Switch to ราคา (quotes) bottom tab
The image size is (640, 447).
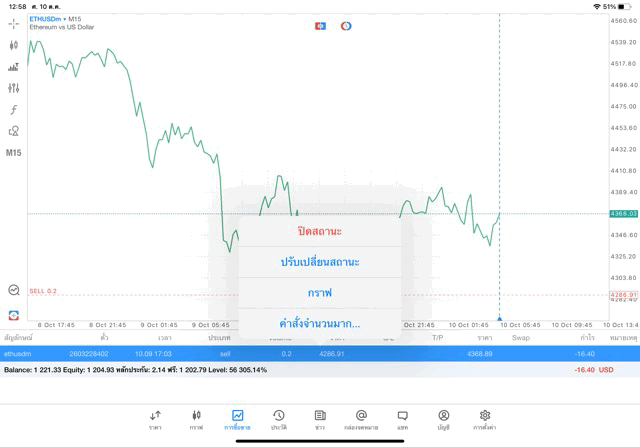pyautogui.click(x=155, y=419)
